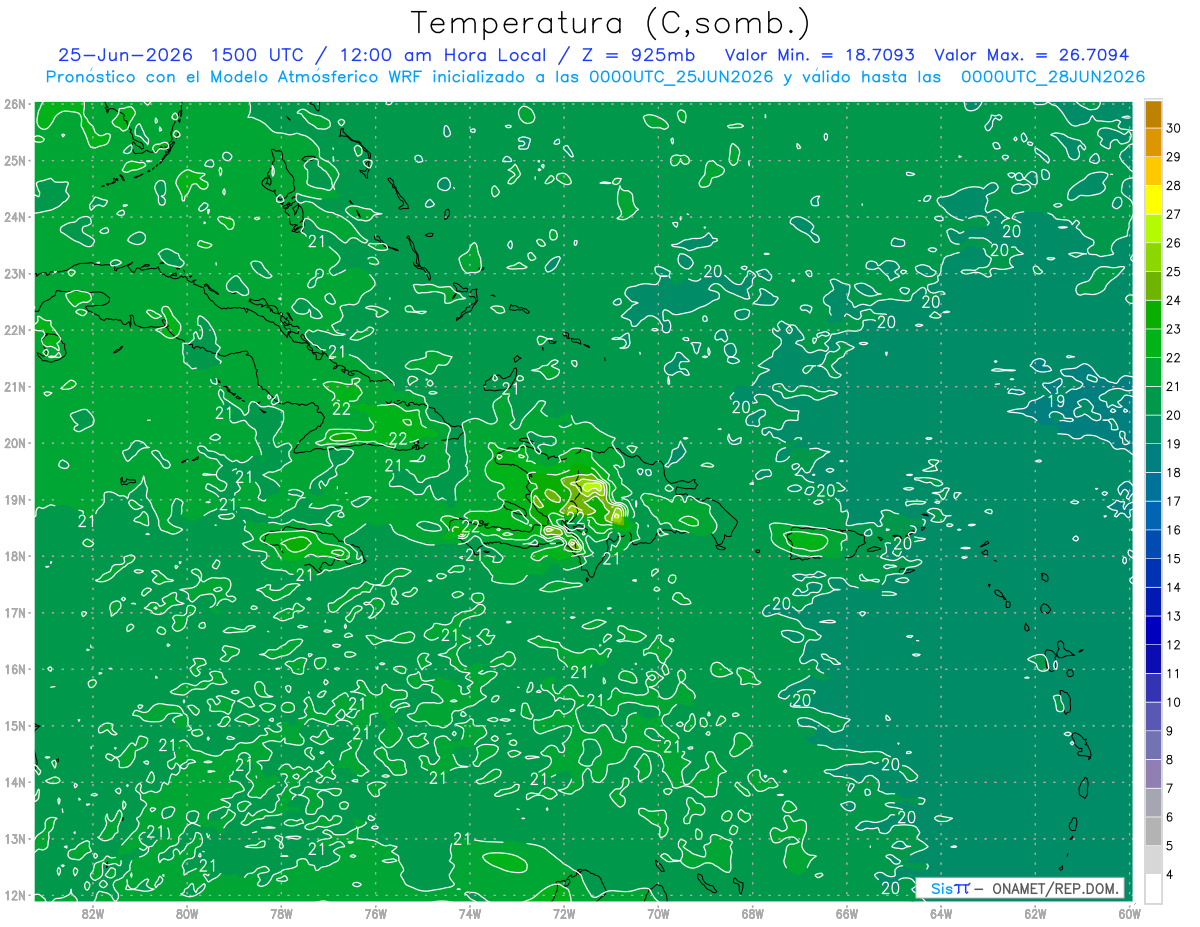Click the '18' label on the color scale
This screenshot has height=927, width=1200.
click(1173, 472)
